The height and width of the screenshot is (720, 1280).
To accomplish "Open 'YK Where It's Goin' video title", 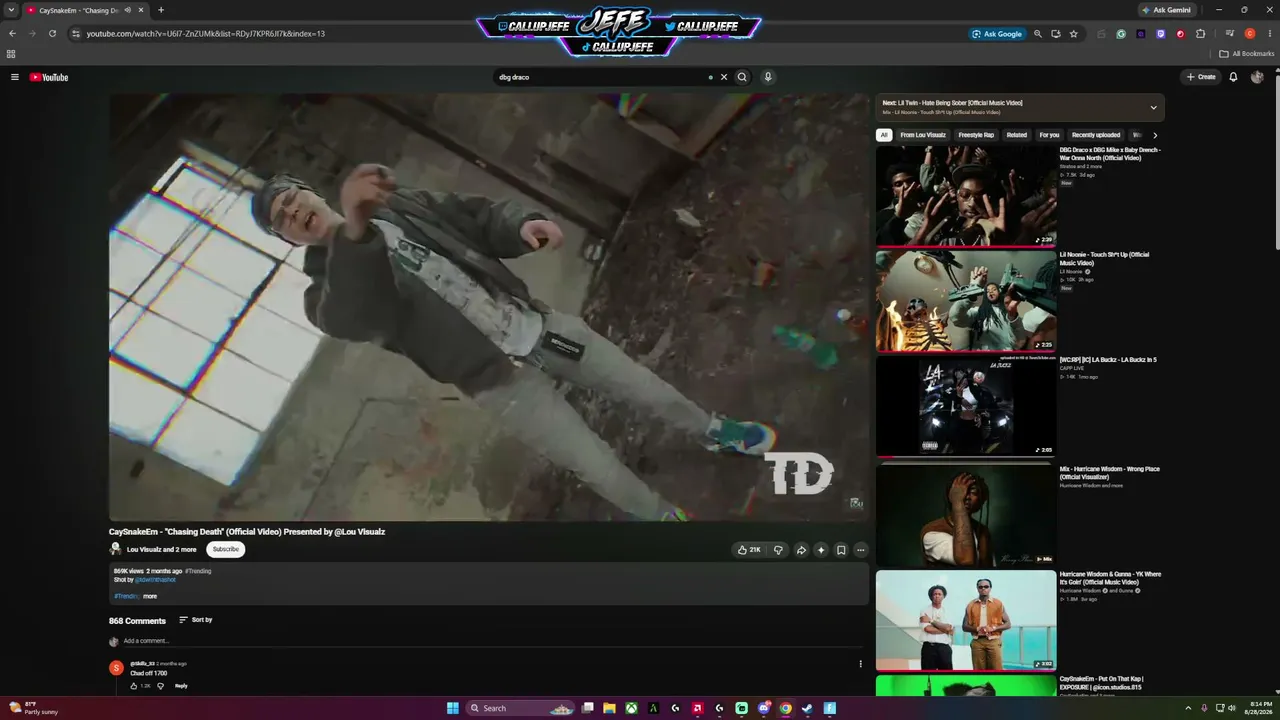I will 1110,578.
